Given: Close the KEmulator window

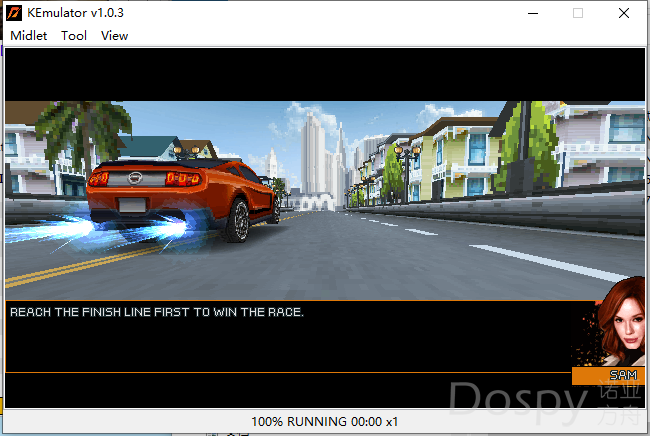Looking at the screenshot, I should click(623, 13).
